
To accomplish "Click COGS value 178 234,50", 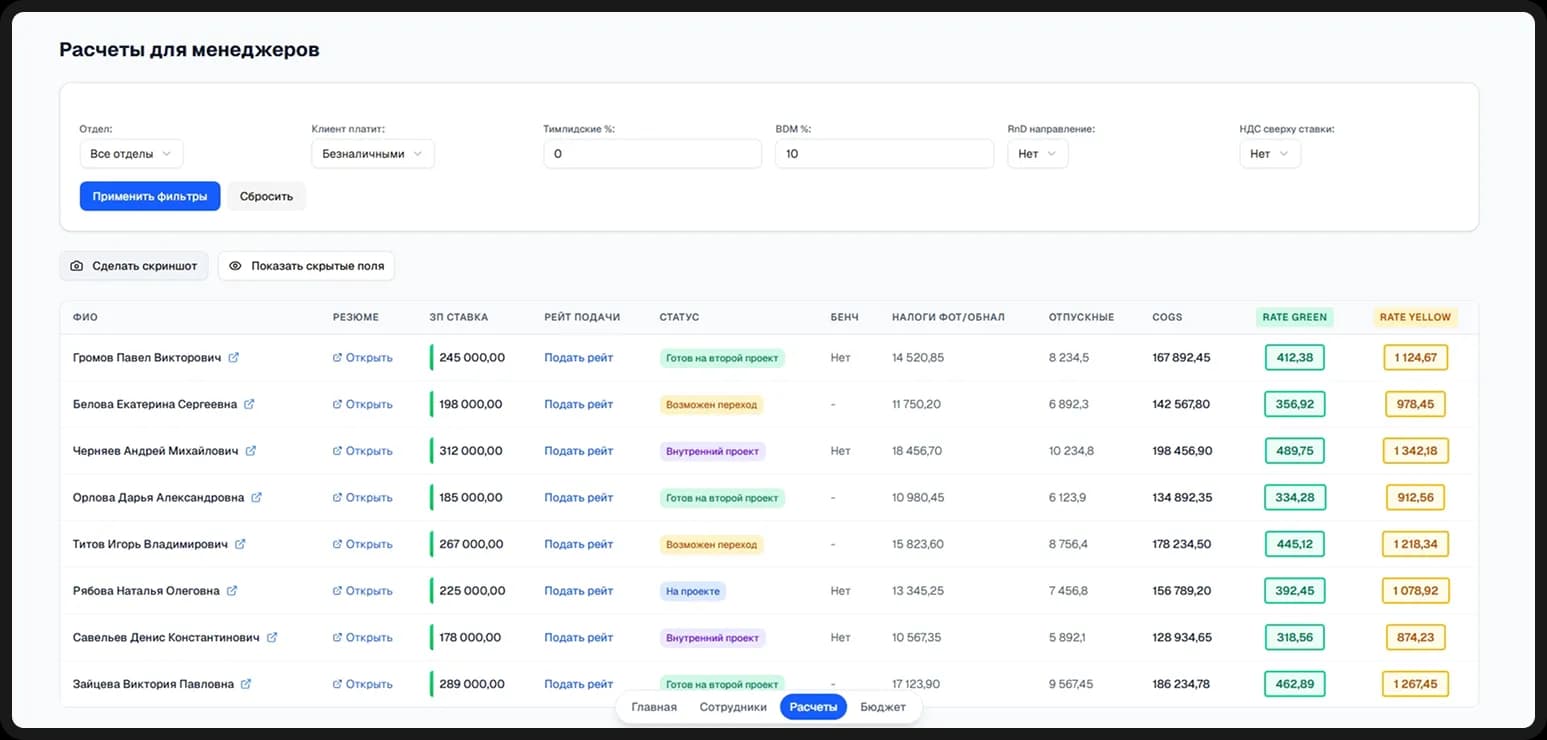I will 1182,544.
